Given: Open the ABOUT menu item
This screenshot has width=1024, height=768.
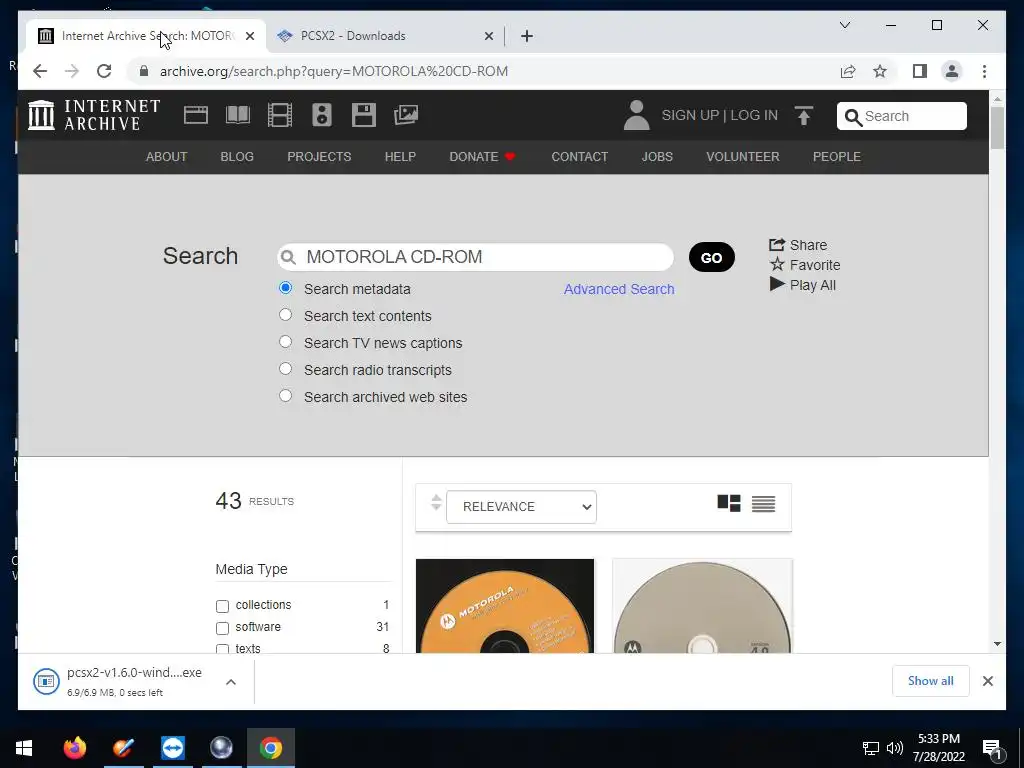Looking at the screenshot, I should [x=167, y=157].
